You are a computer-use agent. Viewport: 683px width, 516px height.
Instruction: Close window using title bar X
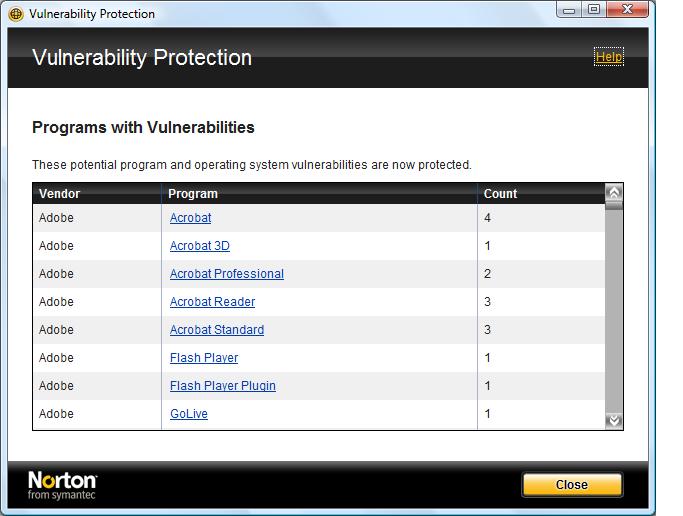627,10
